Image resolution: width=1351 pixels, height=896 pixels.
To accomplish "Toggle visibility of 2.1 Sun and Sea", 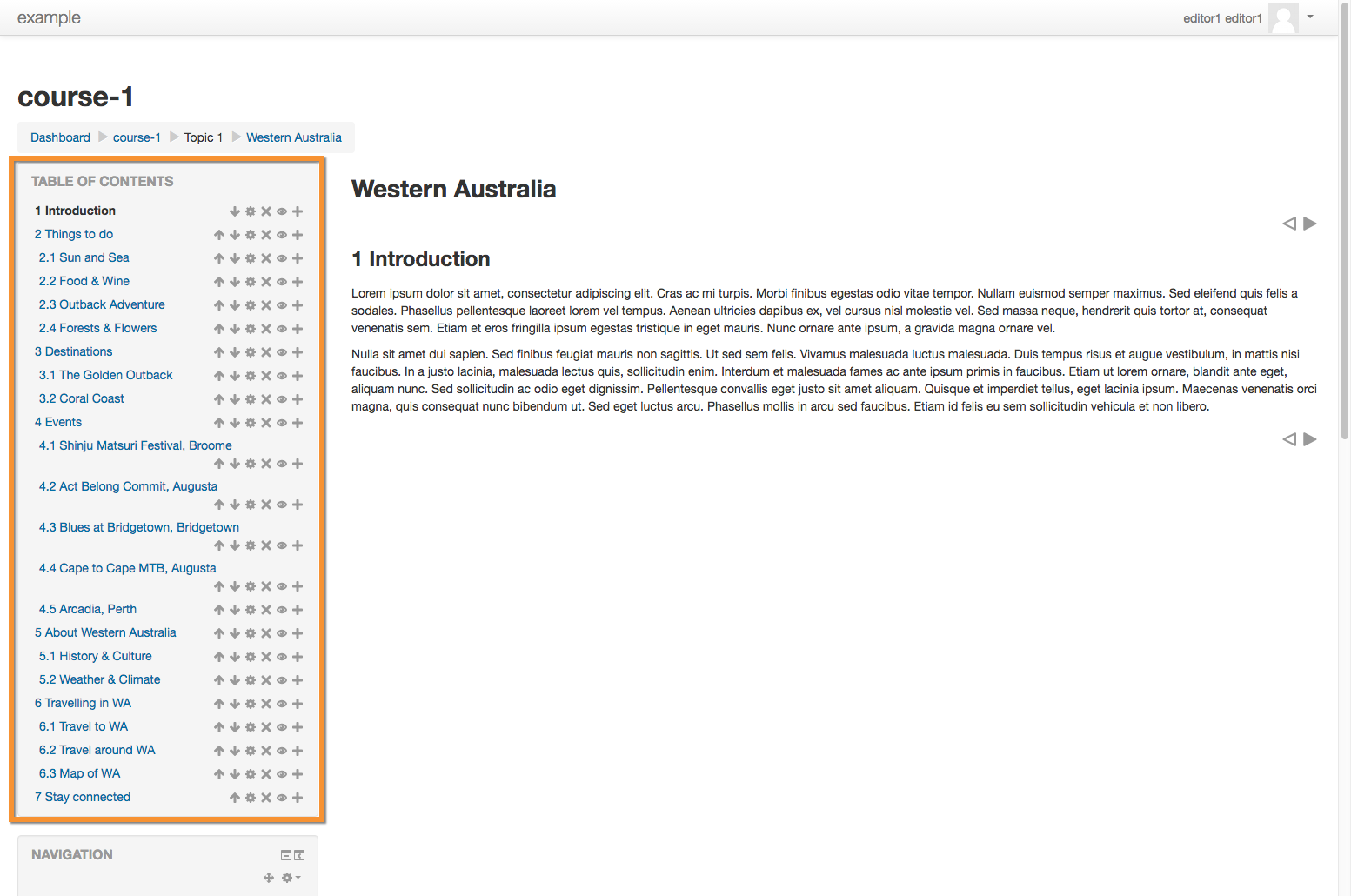I will click(282, 258).
